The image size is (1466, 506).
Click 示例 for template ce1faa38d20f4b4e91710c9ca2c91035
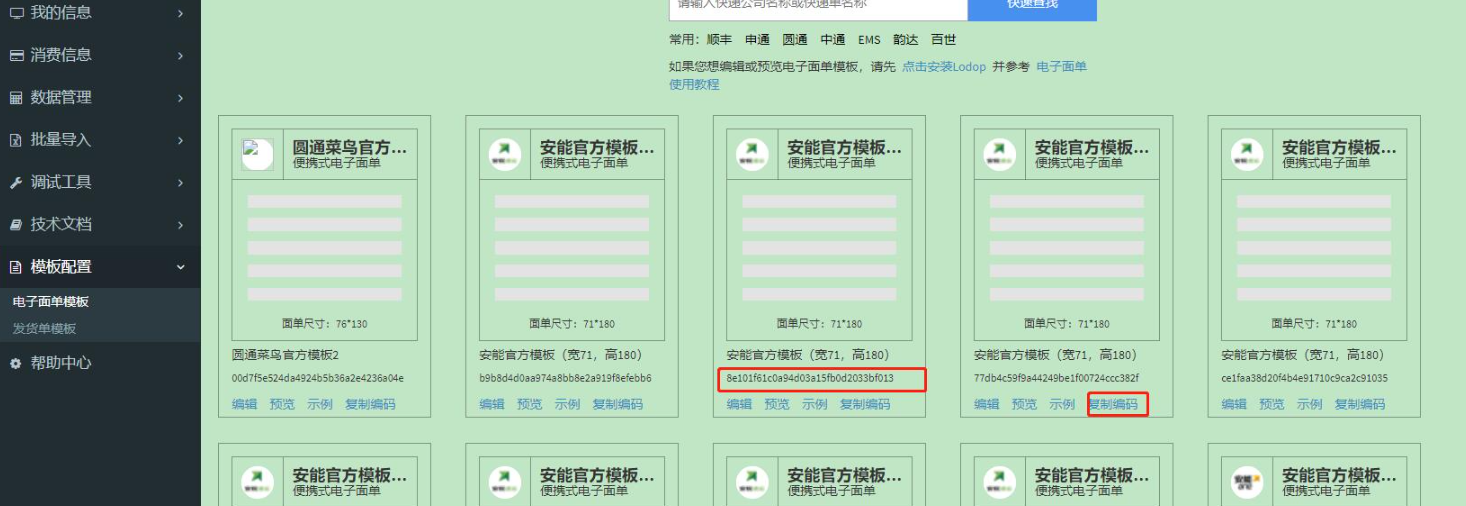[x=1310, y=405]
